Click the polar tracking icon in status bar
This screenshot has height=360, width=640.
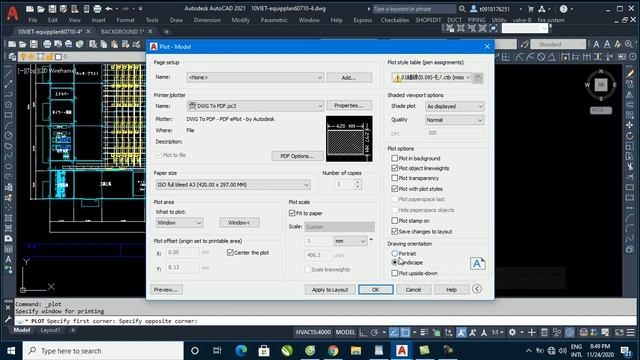[x=375, y=332]
